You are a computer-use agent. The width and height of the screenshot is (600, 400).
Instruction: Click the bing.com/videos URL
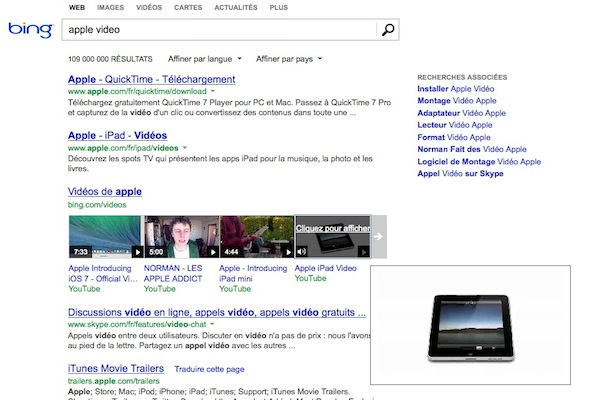coord(97,205)
